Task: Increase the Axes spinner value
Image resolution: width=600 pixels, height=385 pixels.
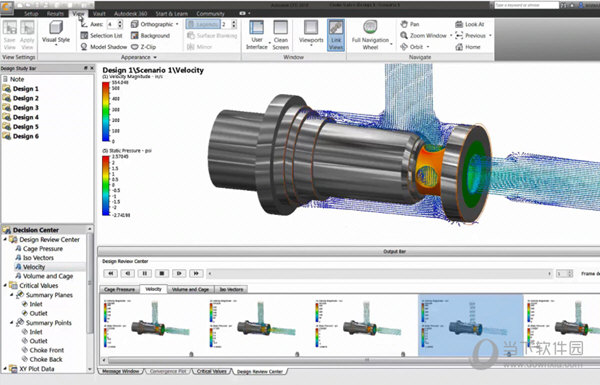Action: 120,22
